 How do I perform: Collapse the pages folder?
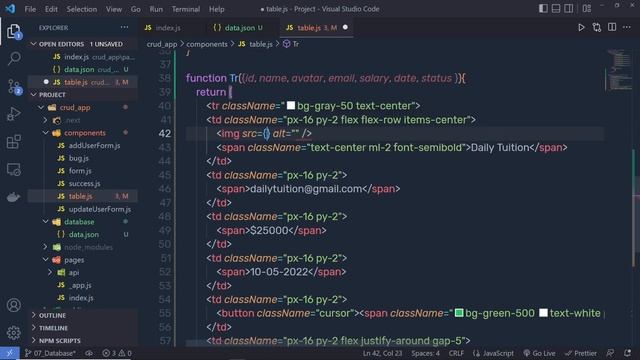tap(45, 260)
